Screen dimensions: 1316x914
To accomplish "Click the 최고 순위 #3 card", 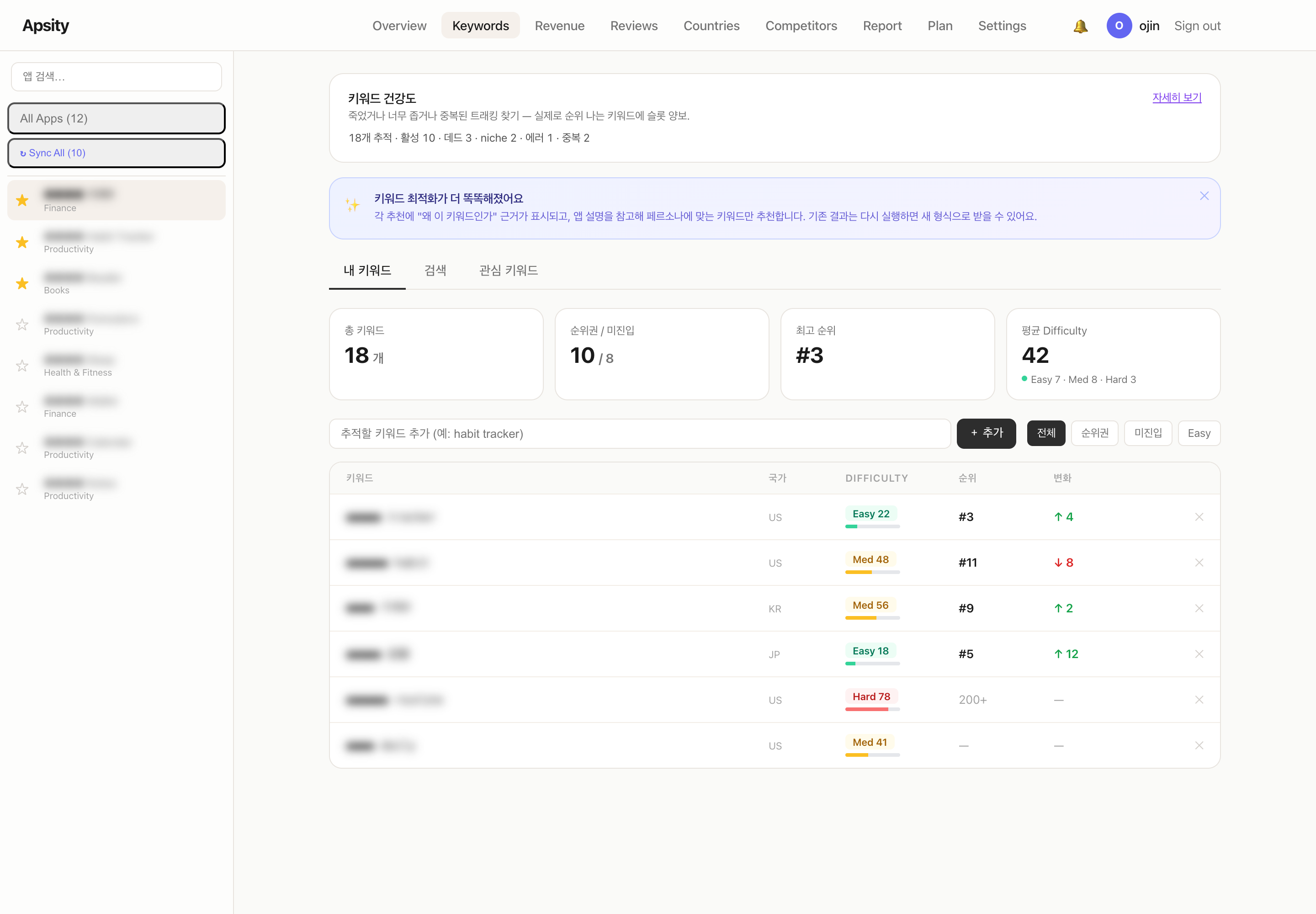I will point(887,354).
